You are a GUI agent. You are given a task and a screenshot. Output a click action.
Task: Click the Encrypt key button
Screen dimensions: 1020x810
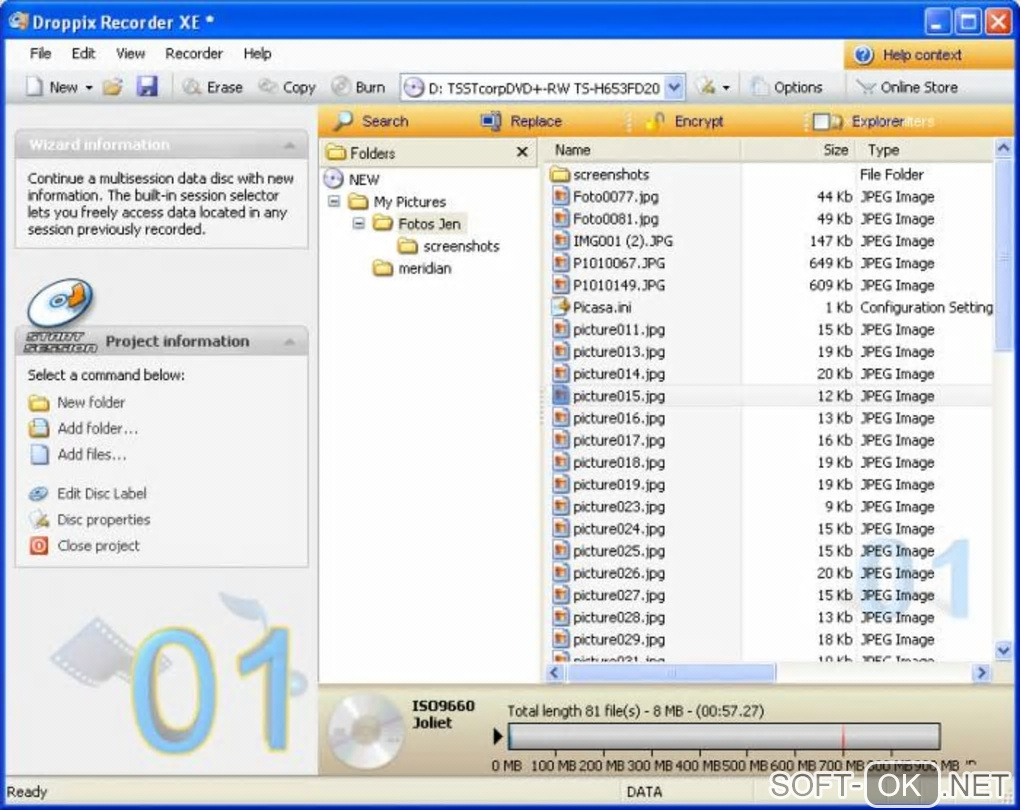684,121
